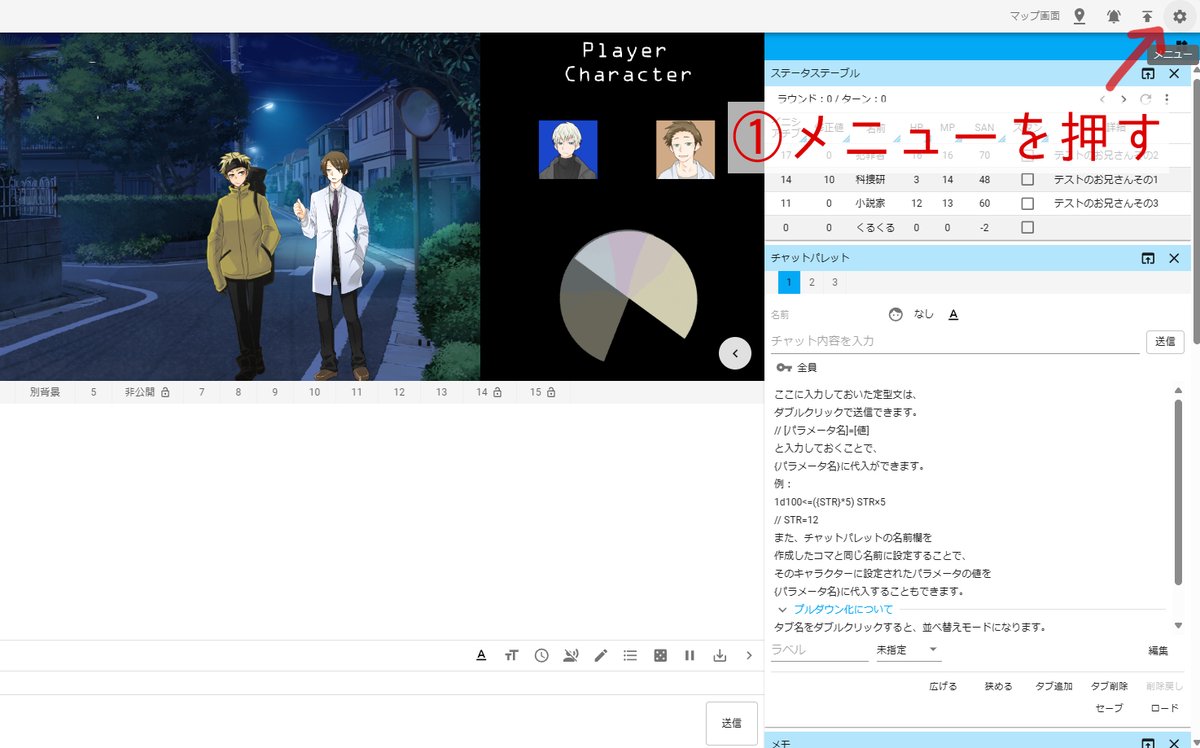Click the upload arrow icon in header
The image size is (1200, 748).
[x=1147, y=16]
